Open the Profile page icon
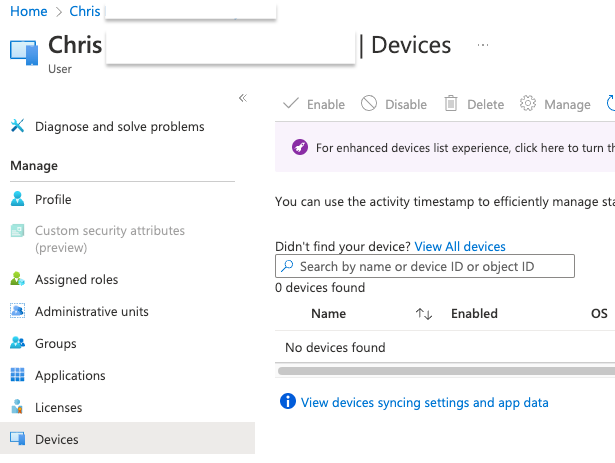This screenshot has width=615, height=463. (x=17, y=199)
